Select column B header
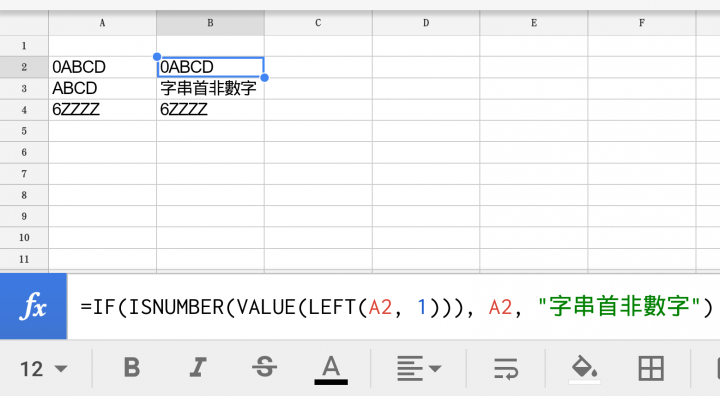 [x=210, y=23]
